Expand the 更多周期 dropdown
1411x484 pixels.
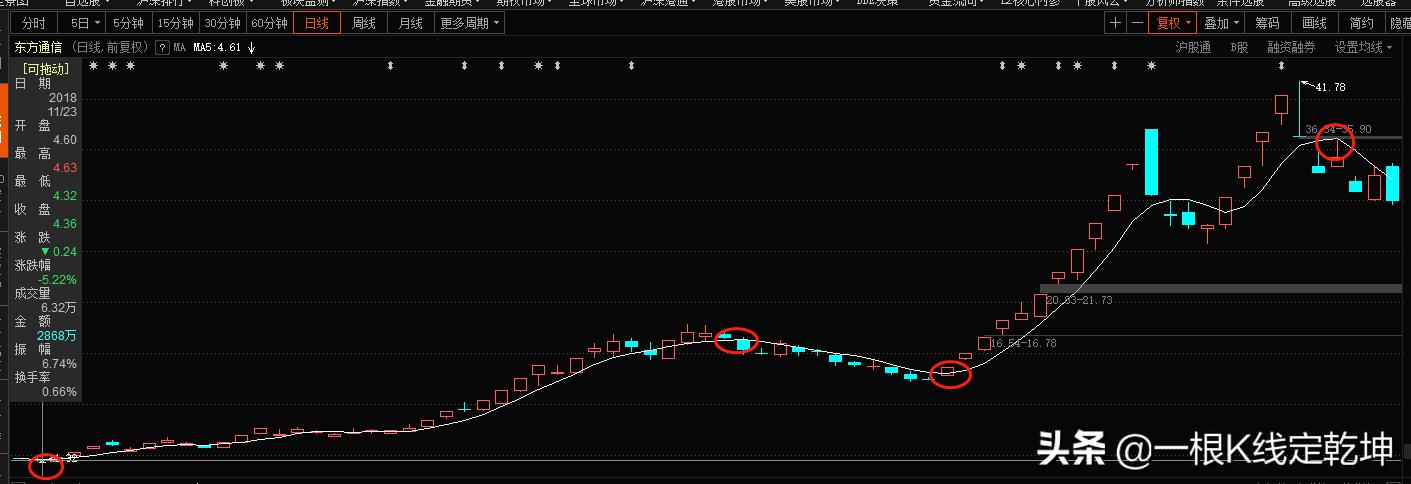[x=469, y=23]
